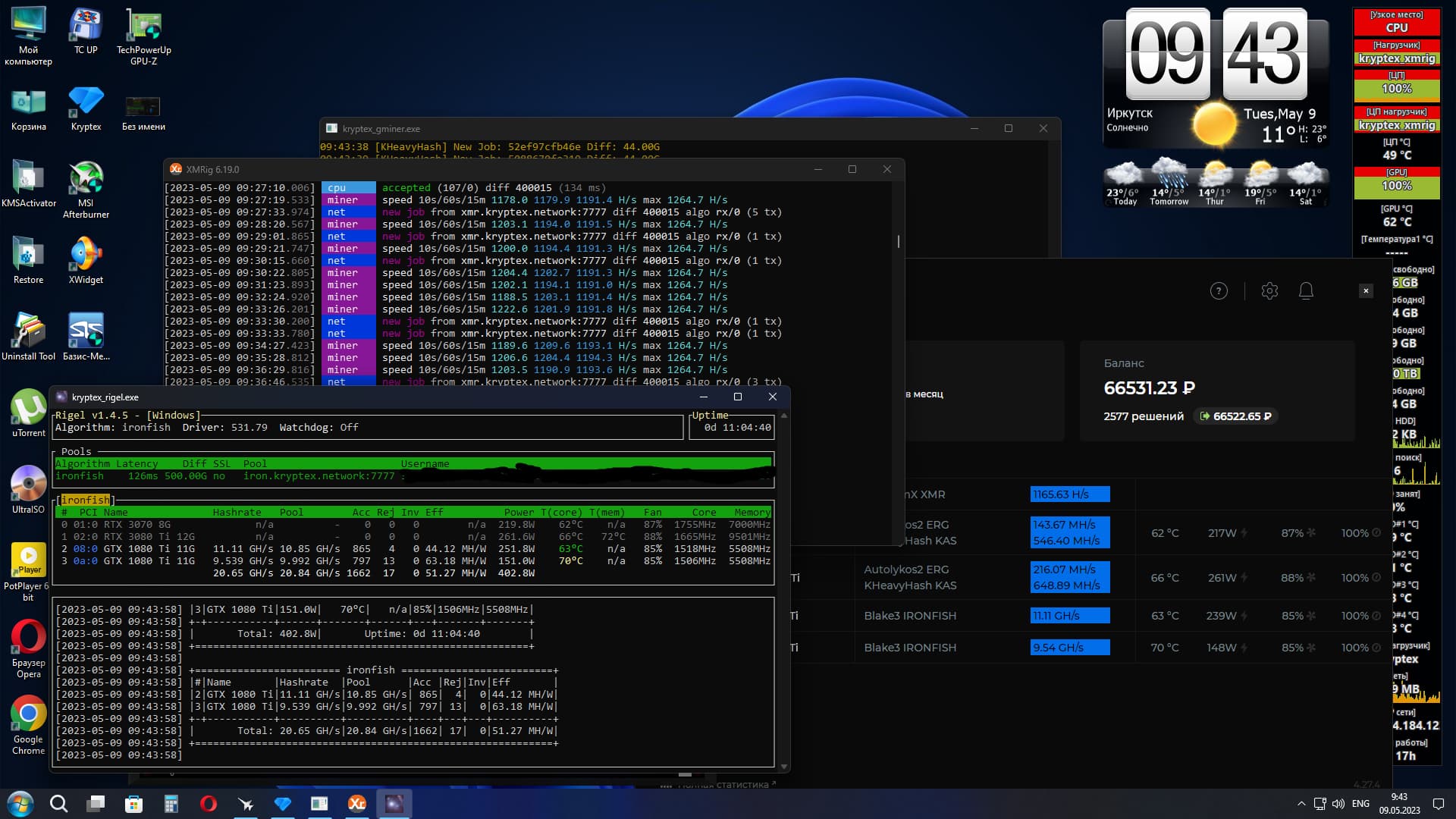The width and height of the screenshot is (1456, 819).
Task: Click the 100% load icon in the 70 °C row
Action: click(1376, 648)
